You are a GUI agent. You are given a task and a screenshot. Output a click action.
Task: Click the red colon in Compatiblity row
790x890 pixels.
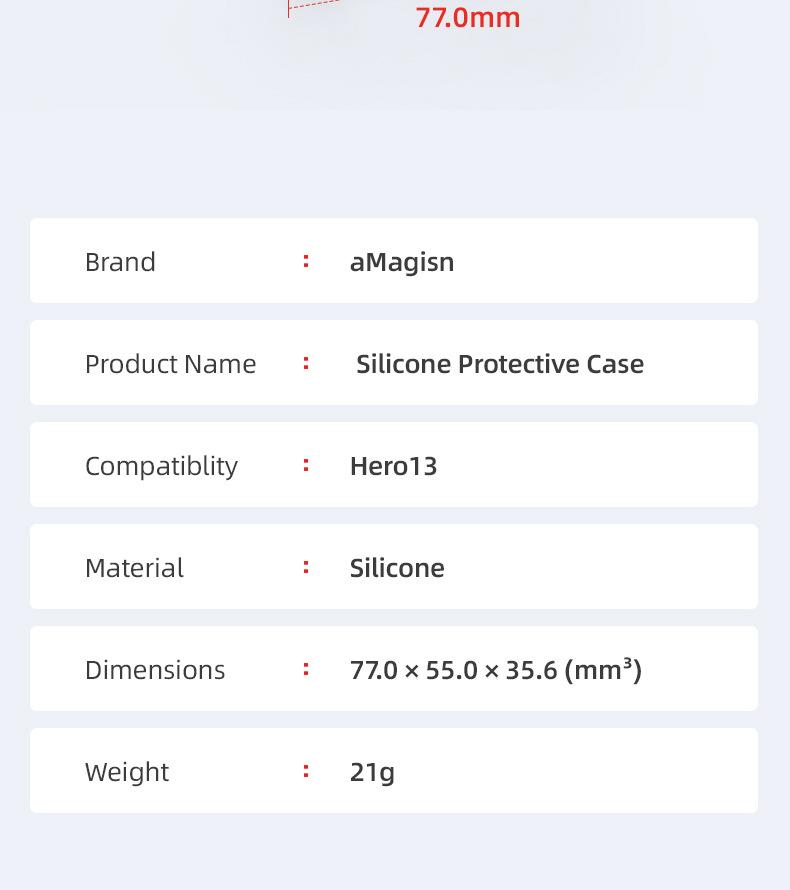pyautogui.click(x=306, y=465)
